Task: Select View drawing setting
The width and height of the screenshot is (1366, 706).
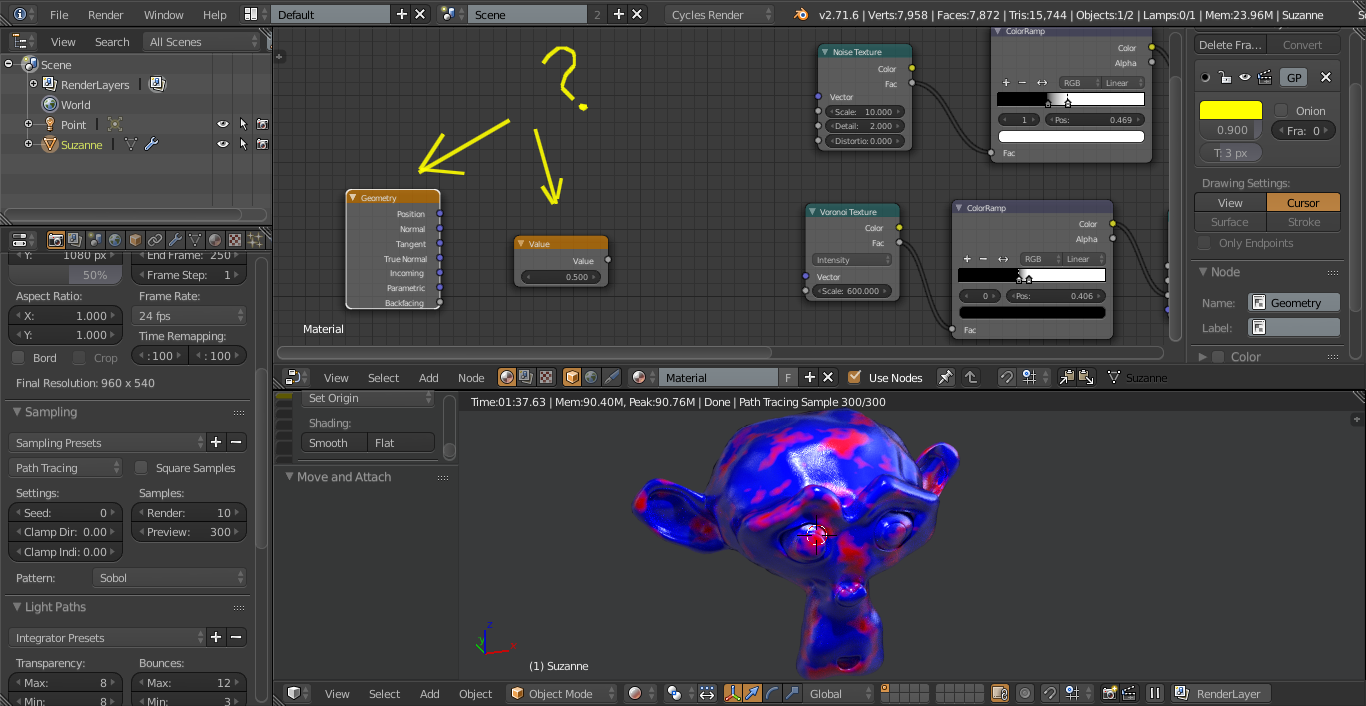Action: pos(1230,202)
